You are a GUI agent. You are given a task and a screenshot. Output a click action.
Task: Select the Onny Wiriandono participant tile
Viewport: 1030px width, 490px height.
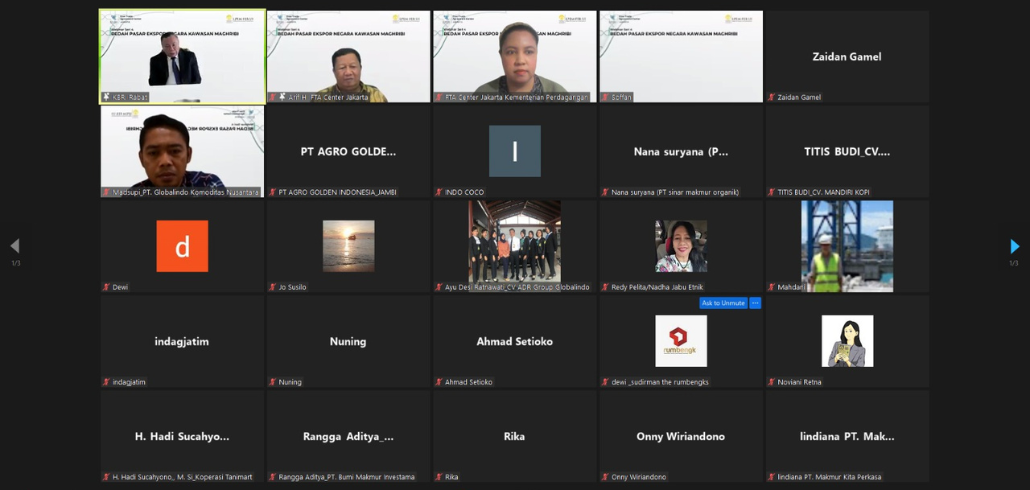pos(681,436)
